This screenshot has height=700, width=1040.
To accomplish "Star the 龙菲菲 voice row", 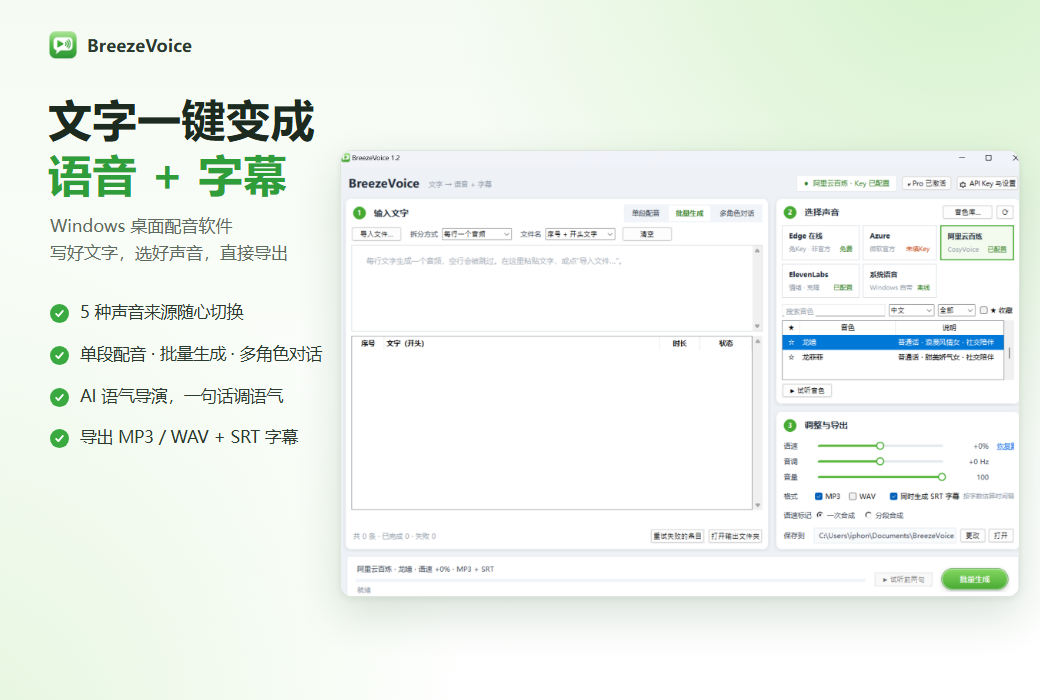I will 791,357.
